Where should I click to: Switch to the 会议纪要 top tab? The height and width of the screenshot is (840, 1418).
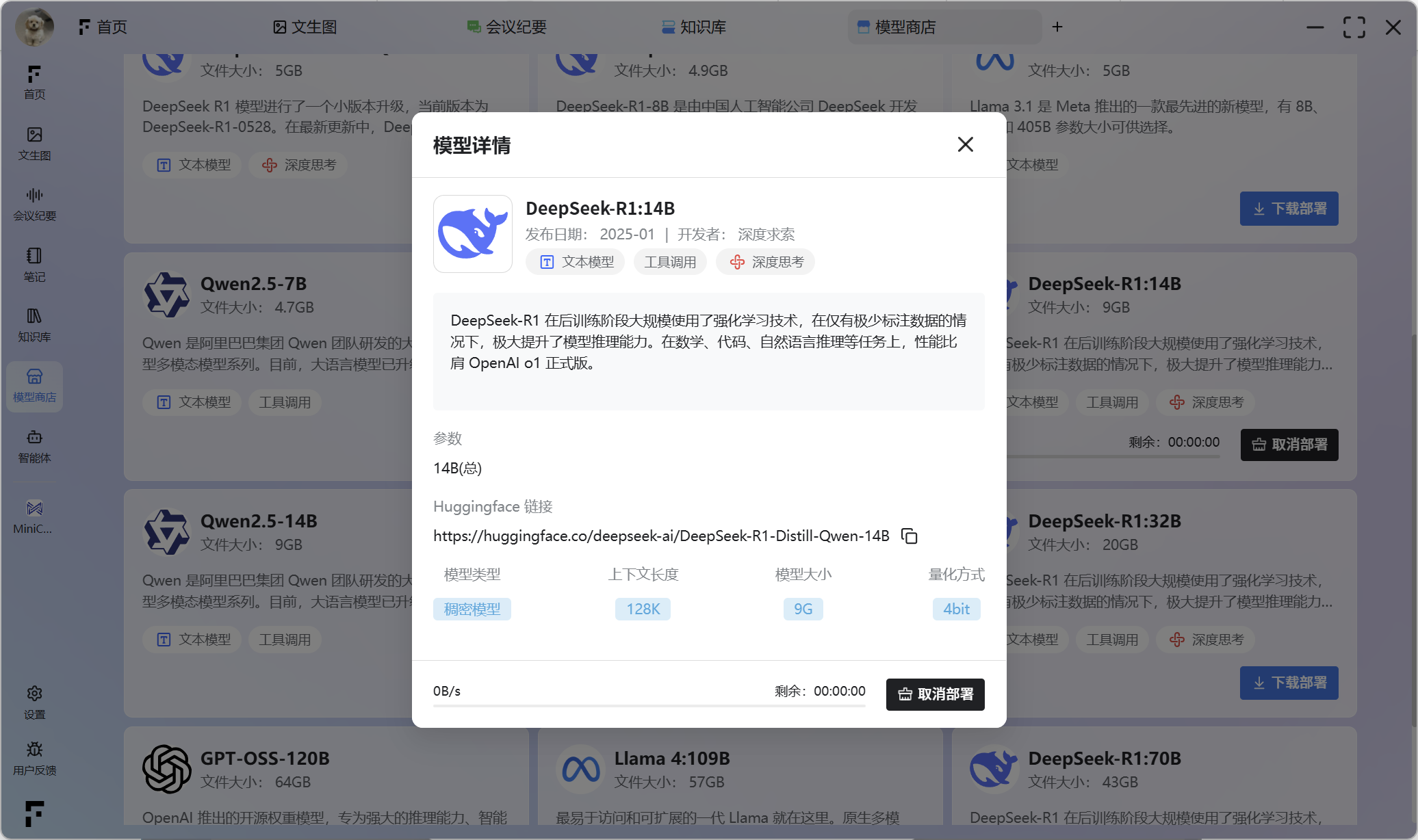coord(507,27)
